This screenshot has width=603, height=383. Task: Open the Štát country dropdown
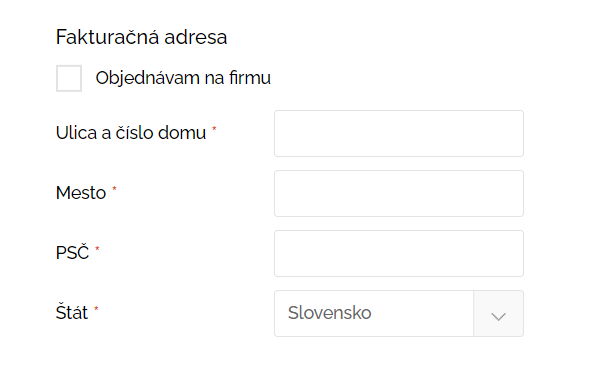[399, 313]
